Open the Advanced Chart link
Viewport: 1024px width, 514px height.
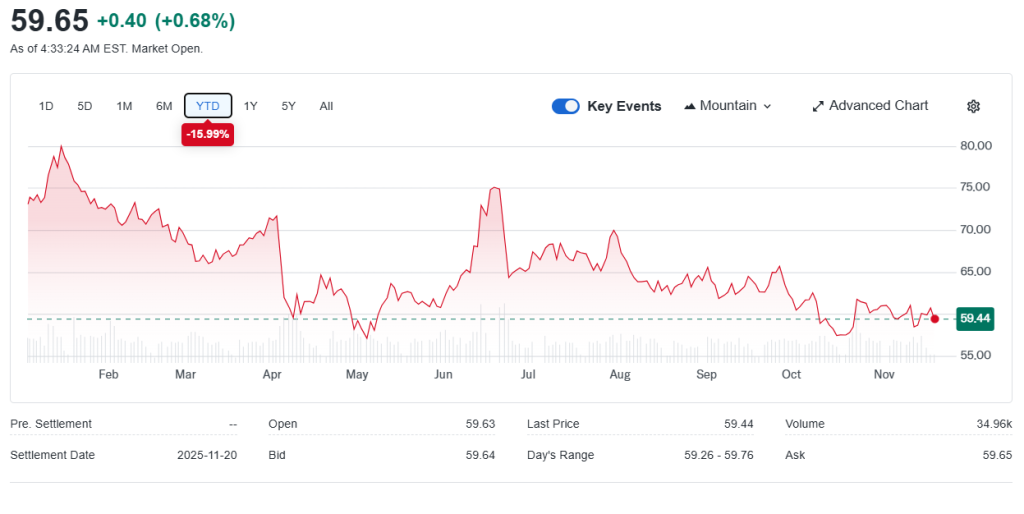pyautogui.click(x=870, y=106)
